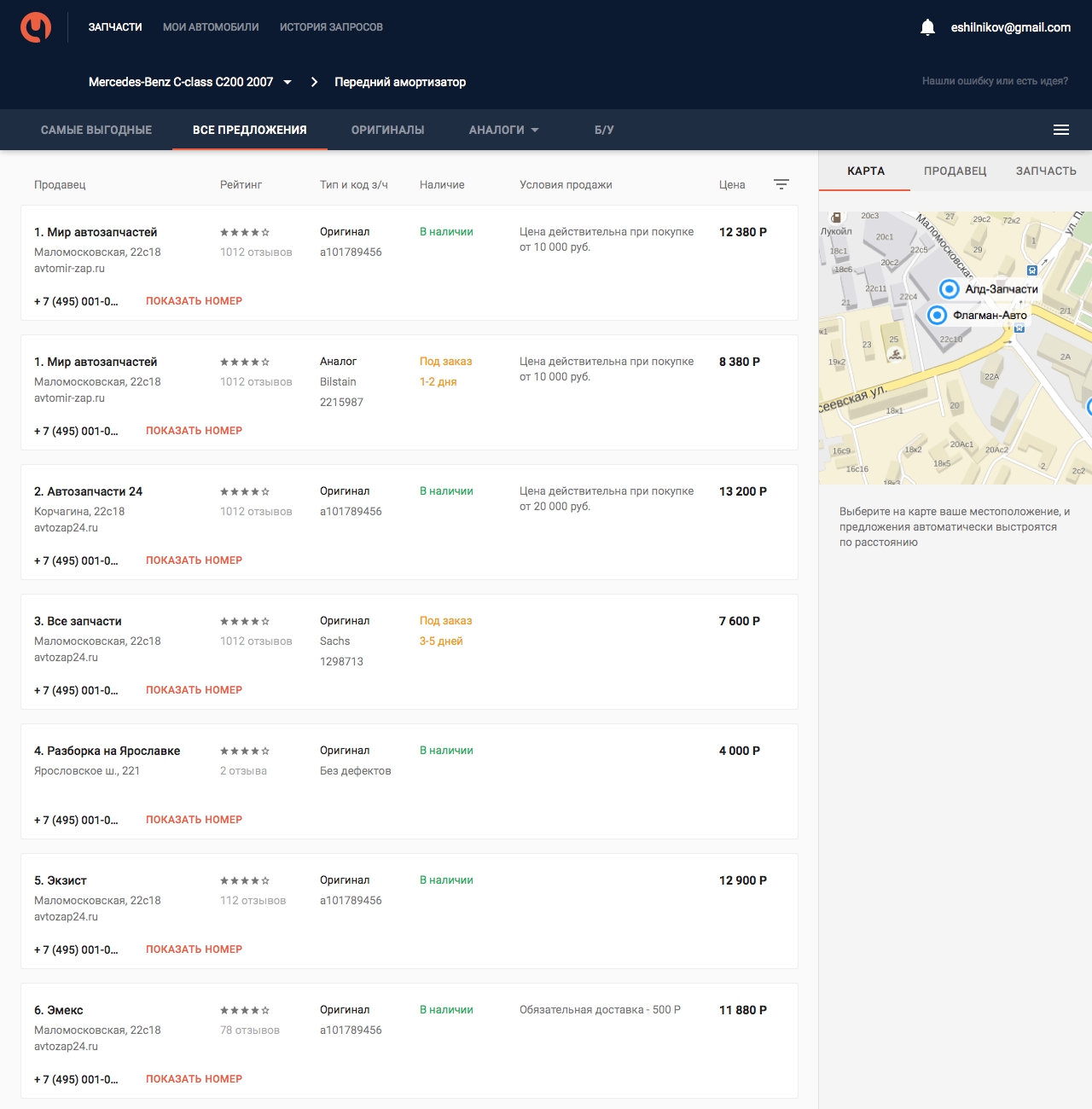This screenshot has height=1109, width=1092.
Task: Click the 13 200 Р price
Action: pyautogui.click(x=743, y=491)
